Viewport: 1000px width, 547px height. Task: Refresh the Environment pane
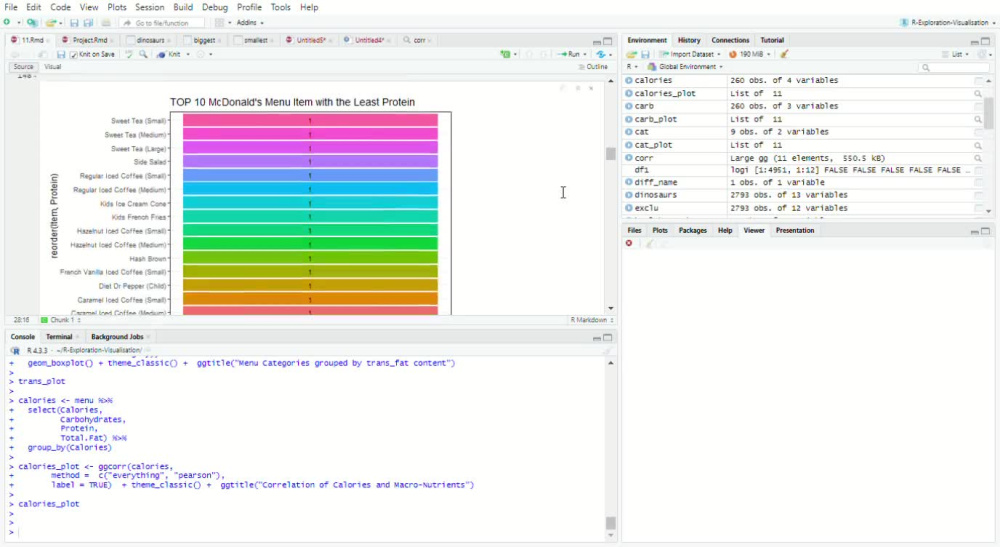pyautogui.click(x=983, y=54)
